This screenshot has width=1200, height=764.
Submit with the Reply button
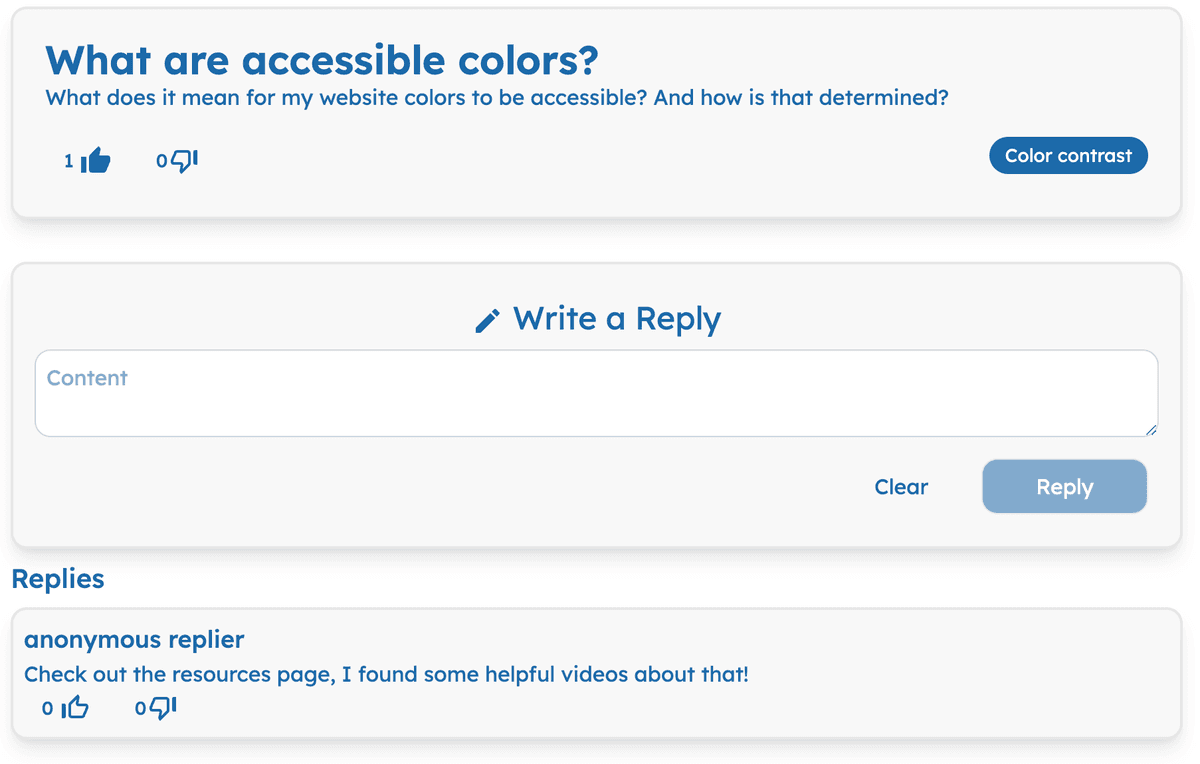[x=1064, y=487]
